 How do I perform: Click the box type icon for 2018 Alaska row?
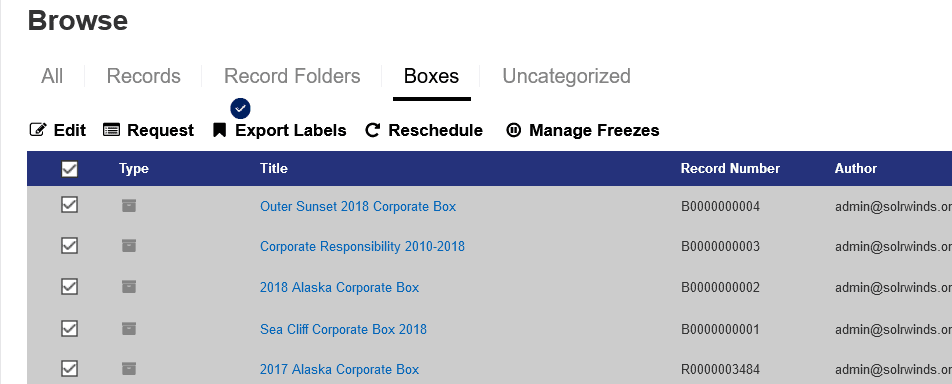point(129,286)
